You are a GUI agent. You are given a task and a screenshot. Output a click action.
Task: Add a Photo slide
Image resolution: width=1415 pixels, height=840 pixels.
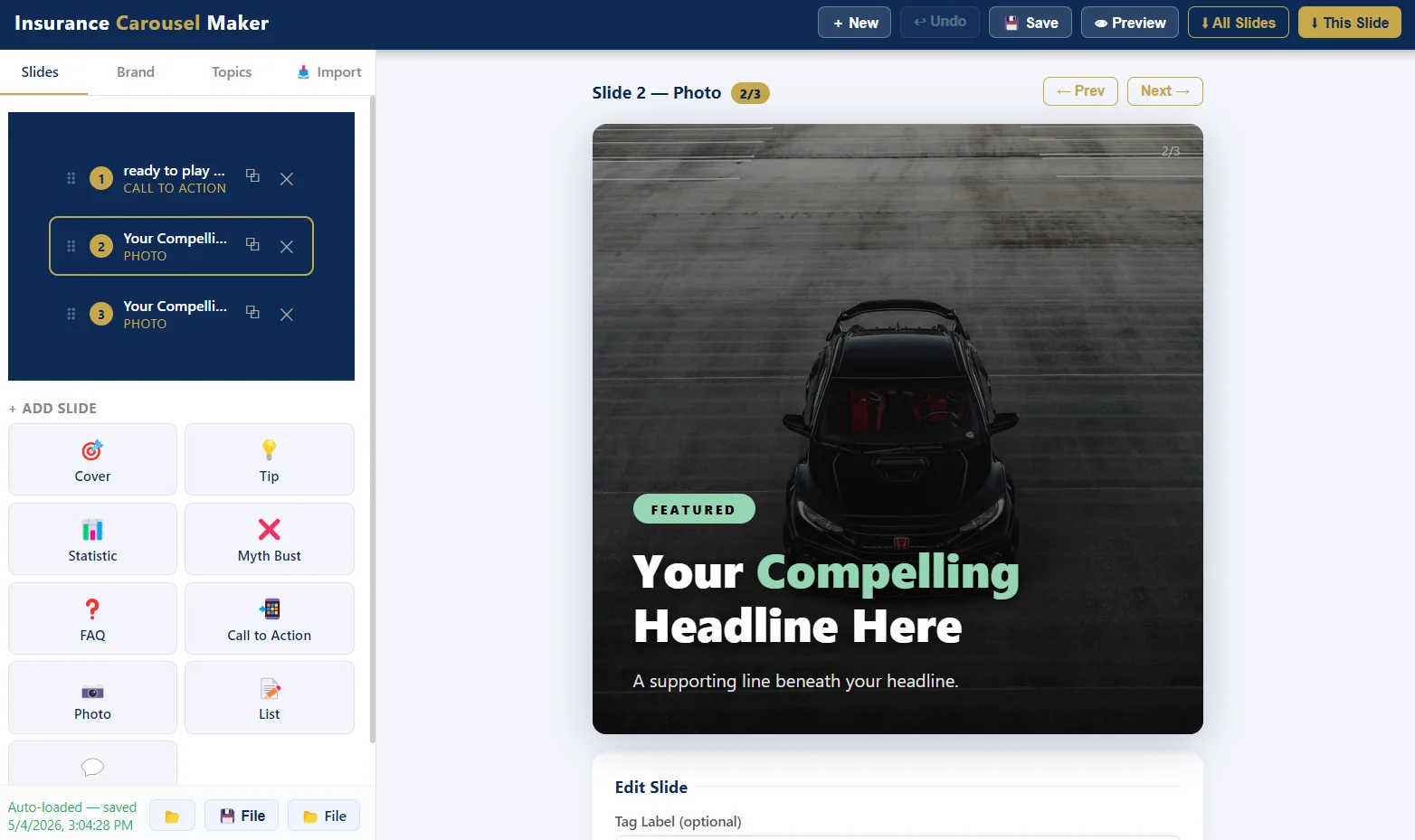tap(92, 697)
